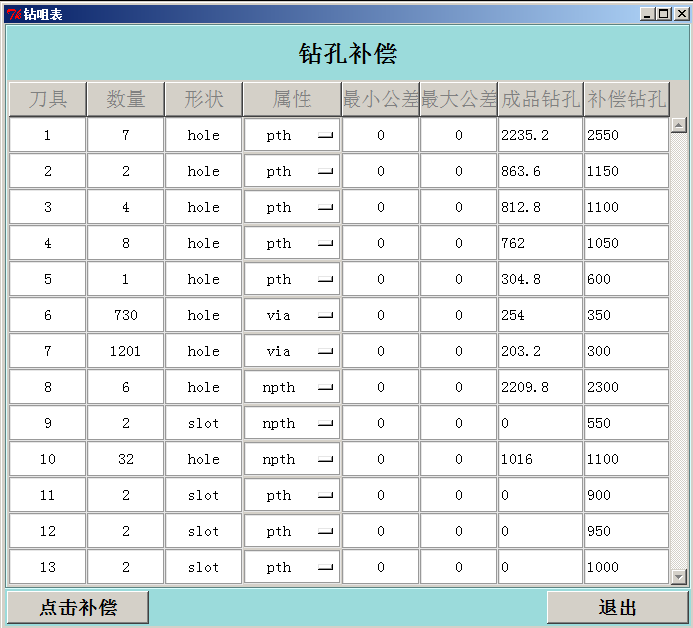Viewport: 693px width, 628px height.
Task: Click the 补偿钻孔 field showing 1050
Action: (626, 243)
